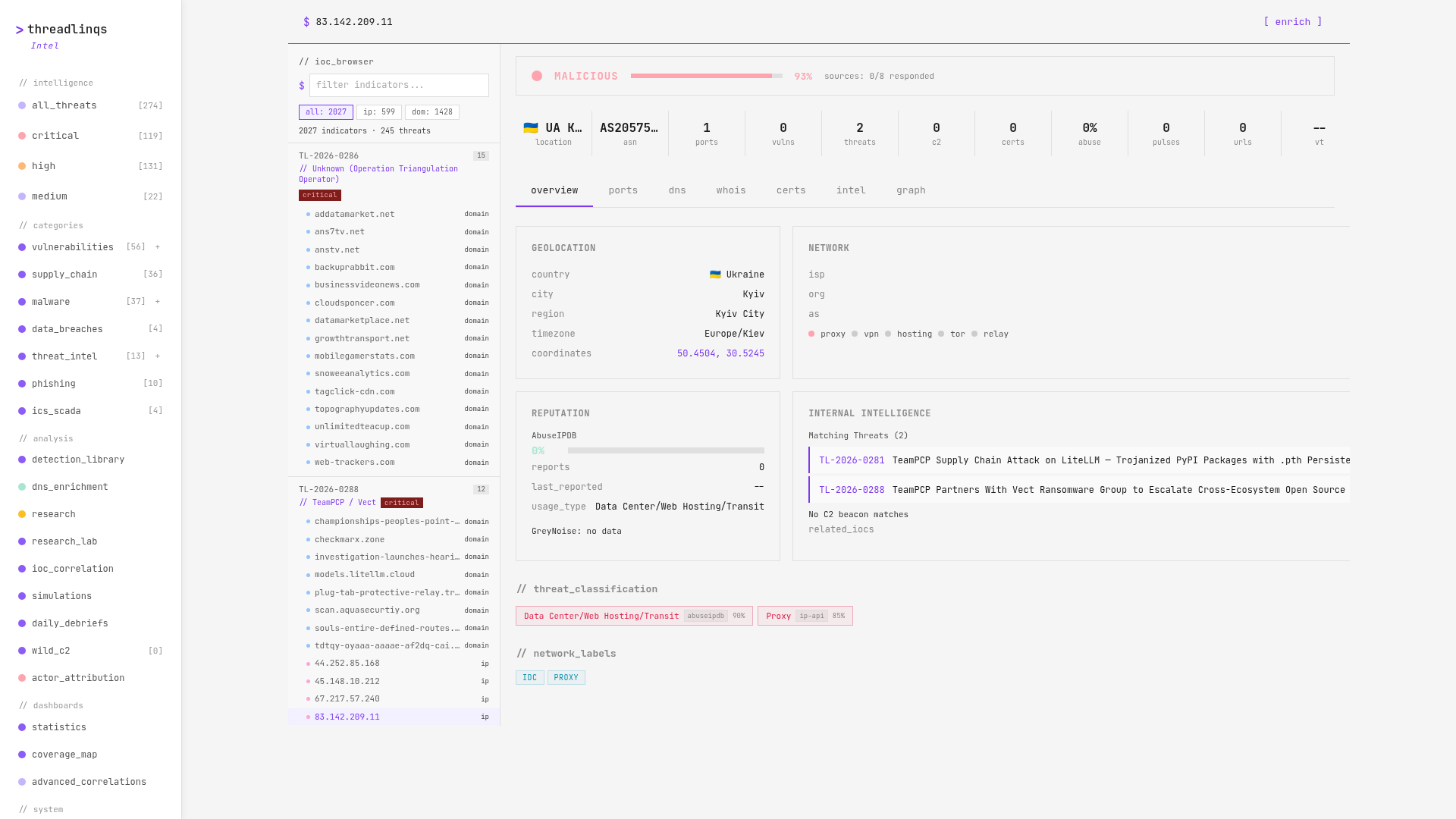Viewport: 1456px width, 819px height.
Task: Click the red malicious status dot
Action: coord(537,76)
